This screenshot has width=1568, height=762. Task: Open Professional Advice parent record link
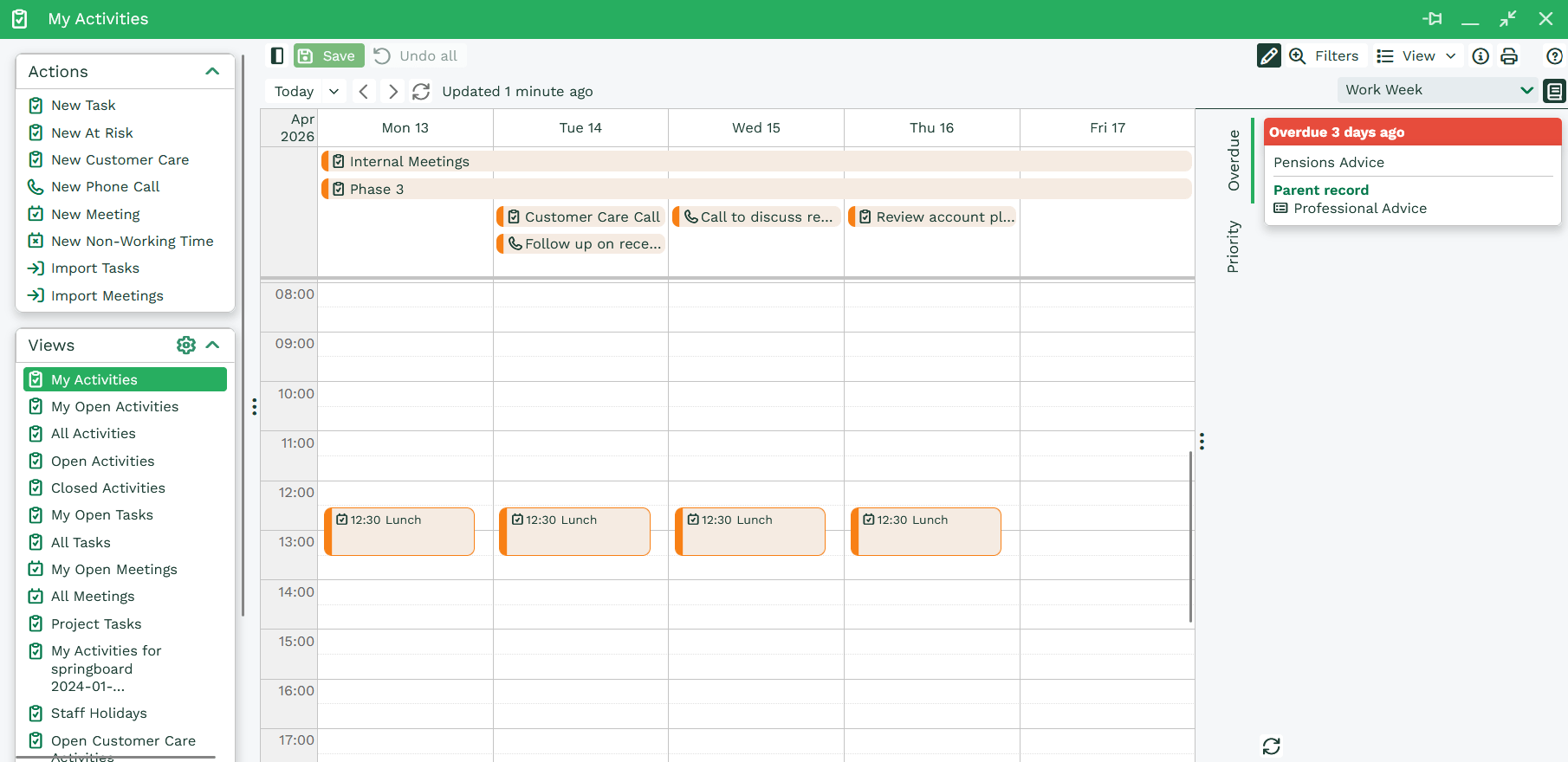click(1359, 209)
